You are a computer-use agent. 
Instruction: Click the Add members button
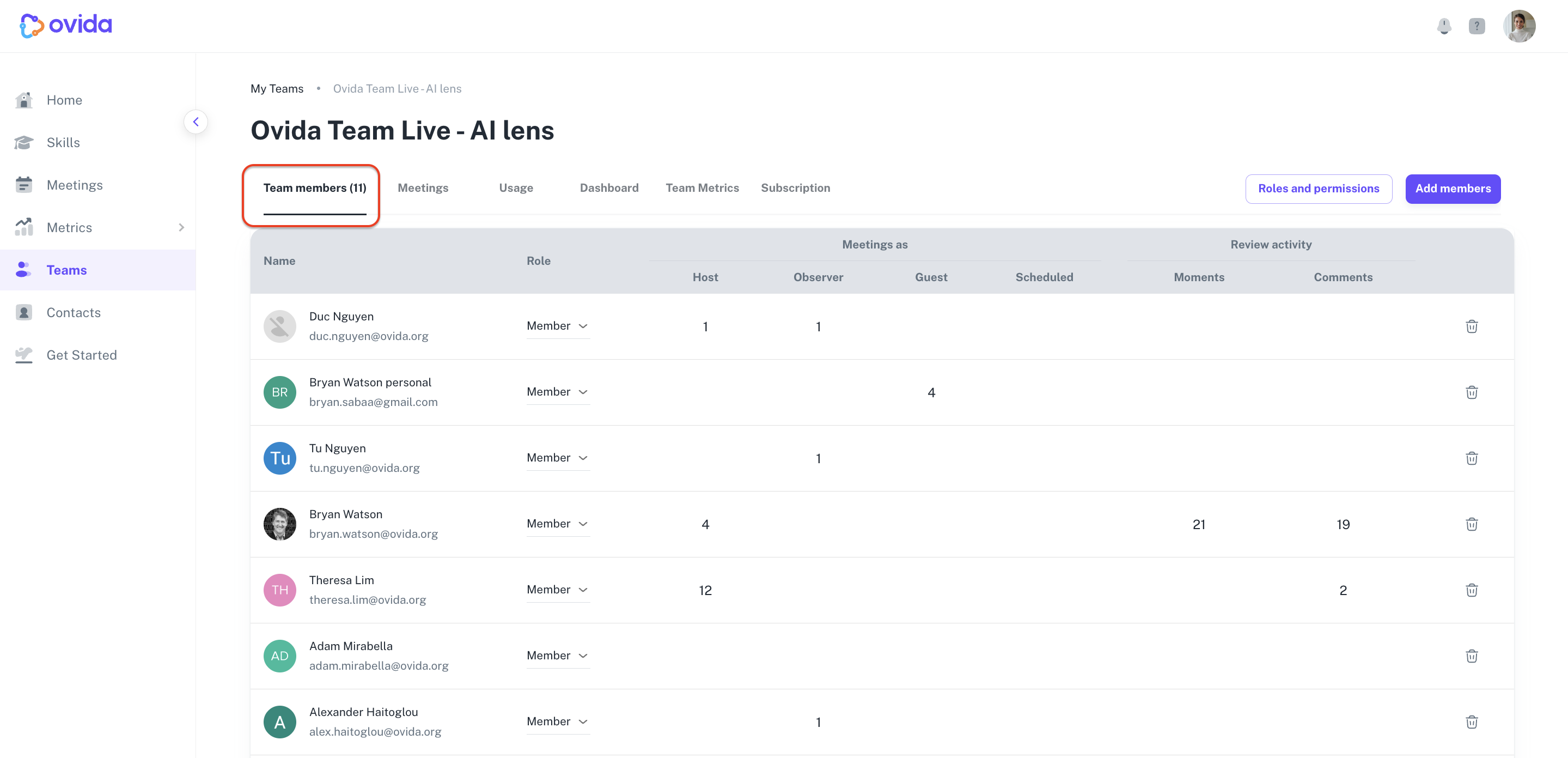tap(1453, 189)
